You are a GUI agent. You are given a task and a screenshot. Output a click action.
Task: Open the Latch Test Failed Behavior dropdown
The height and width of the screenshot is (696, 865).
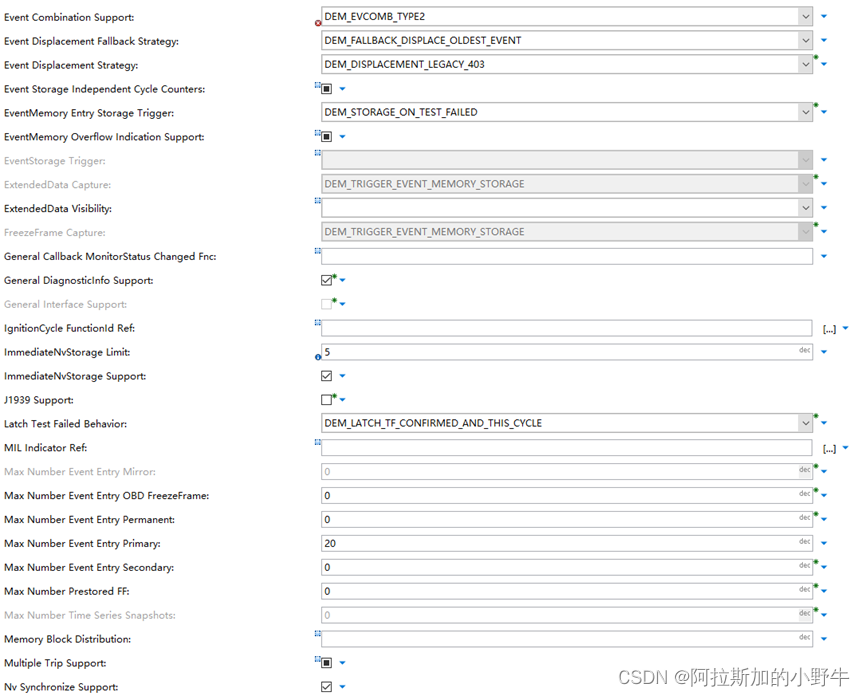pos(805,423)
